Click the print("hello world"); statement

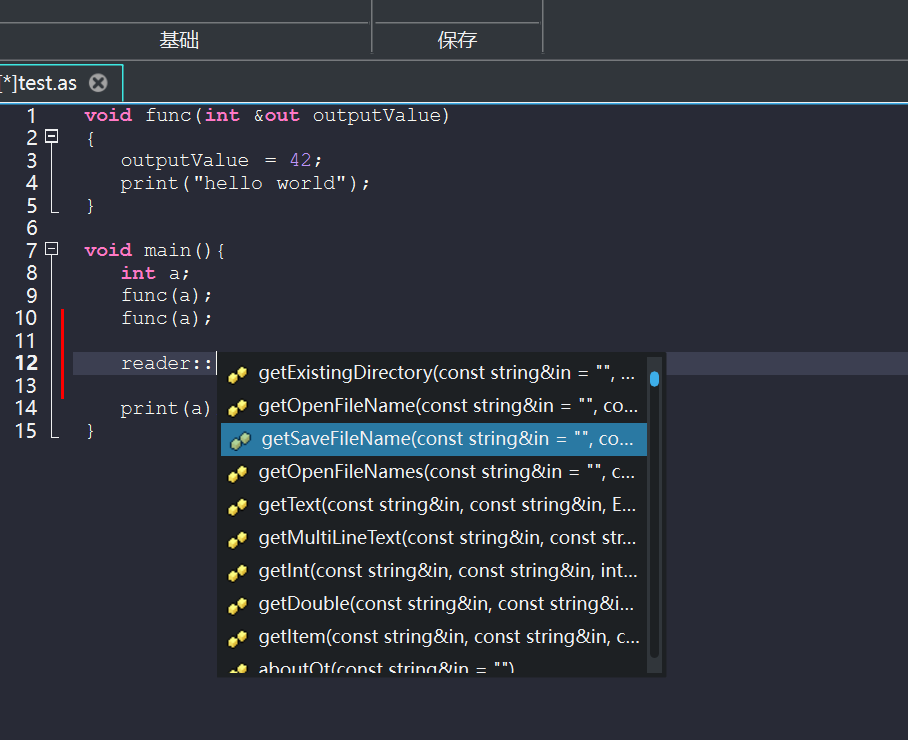[x=244, y=184]
